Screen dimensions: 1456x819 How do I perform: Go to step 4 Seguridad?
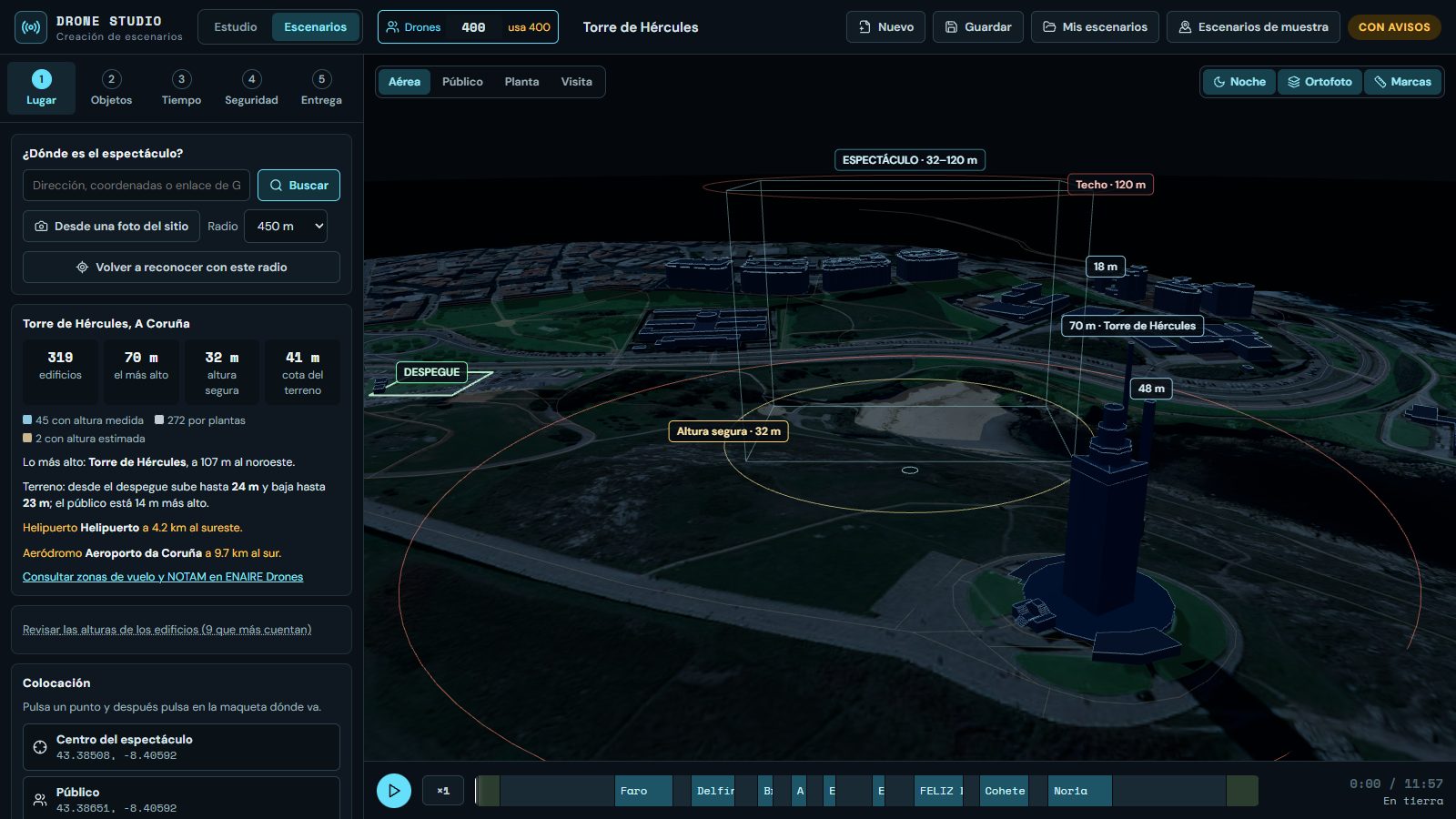251,88
